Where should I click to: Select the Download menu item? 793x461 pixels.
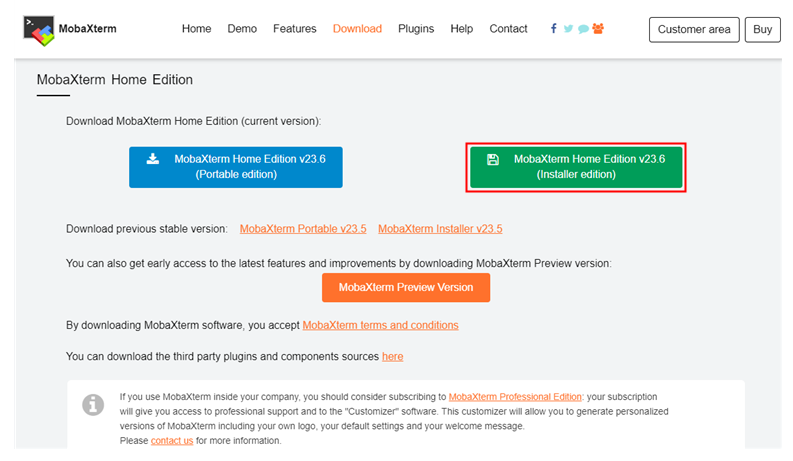(357, 29)
